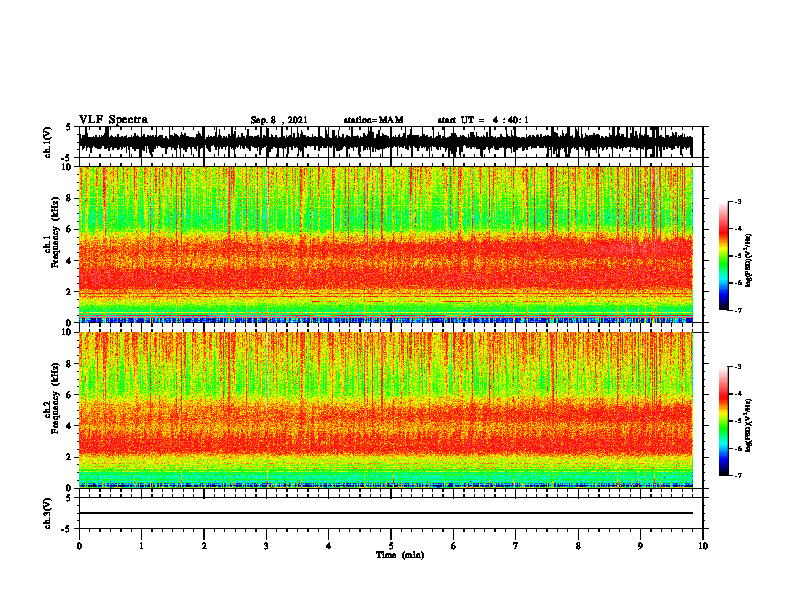Click the "ch.1(V)" waveform axis label
This screenshot has height=612, width=792.
pos(47,142)
